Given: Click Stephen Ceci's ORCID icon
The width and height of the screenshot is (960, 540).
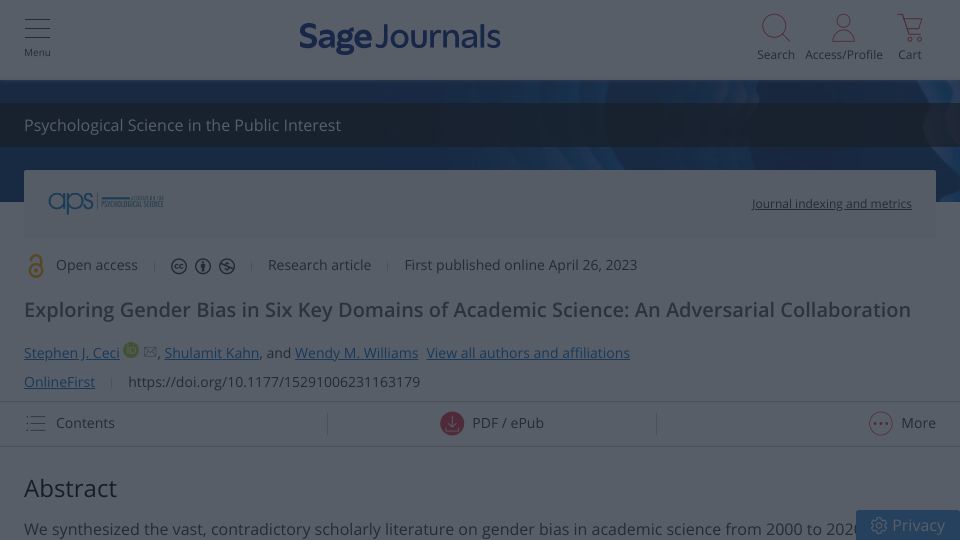Looking at the screenshot, I should tap(131, 350).
